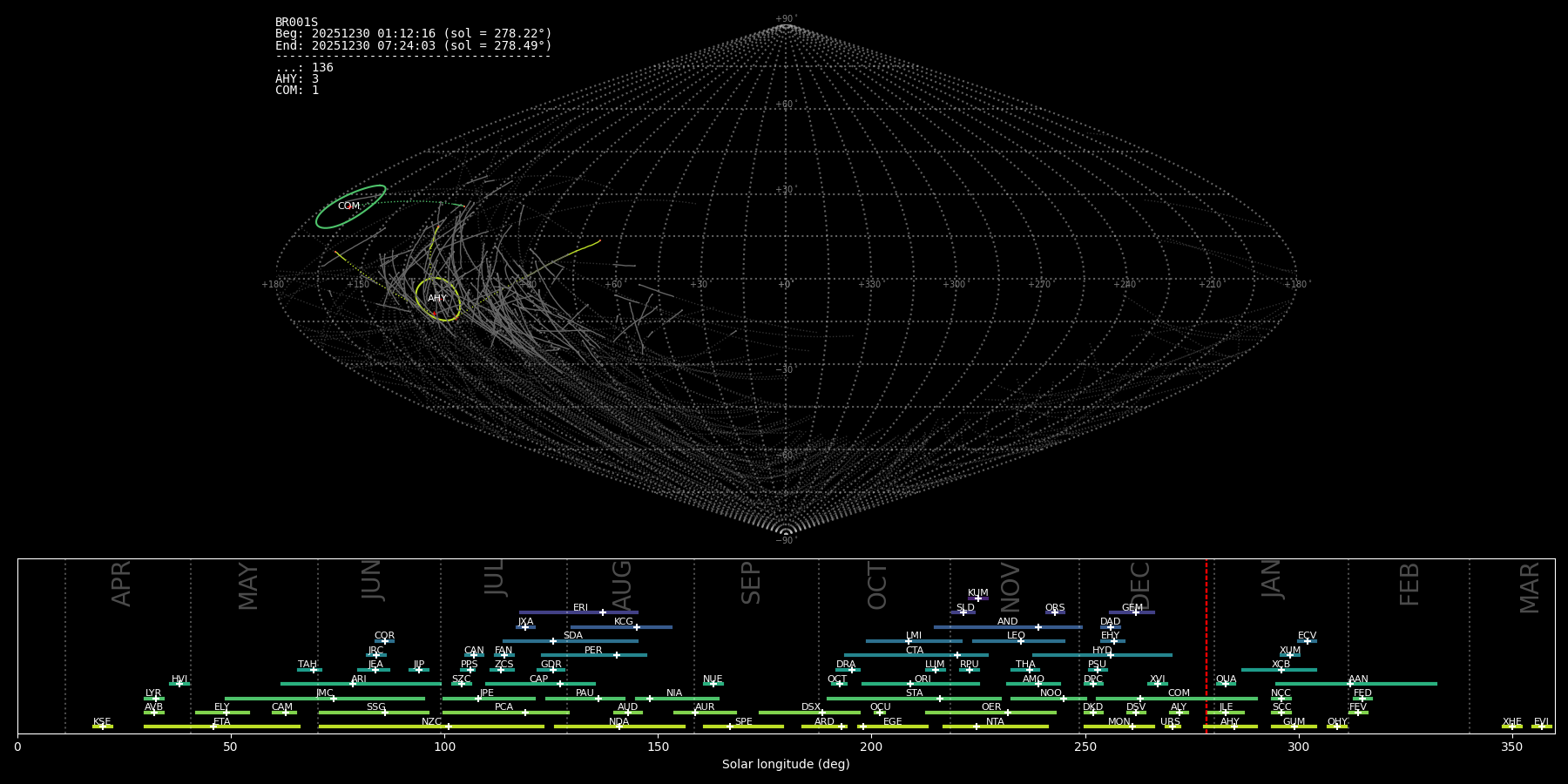Screen dimensions: 1568x784
Task: Click the sporadic count line '...: 136'
Action: (x=304, y=68)
